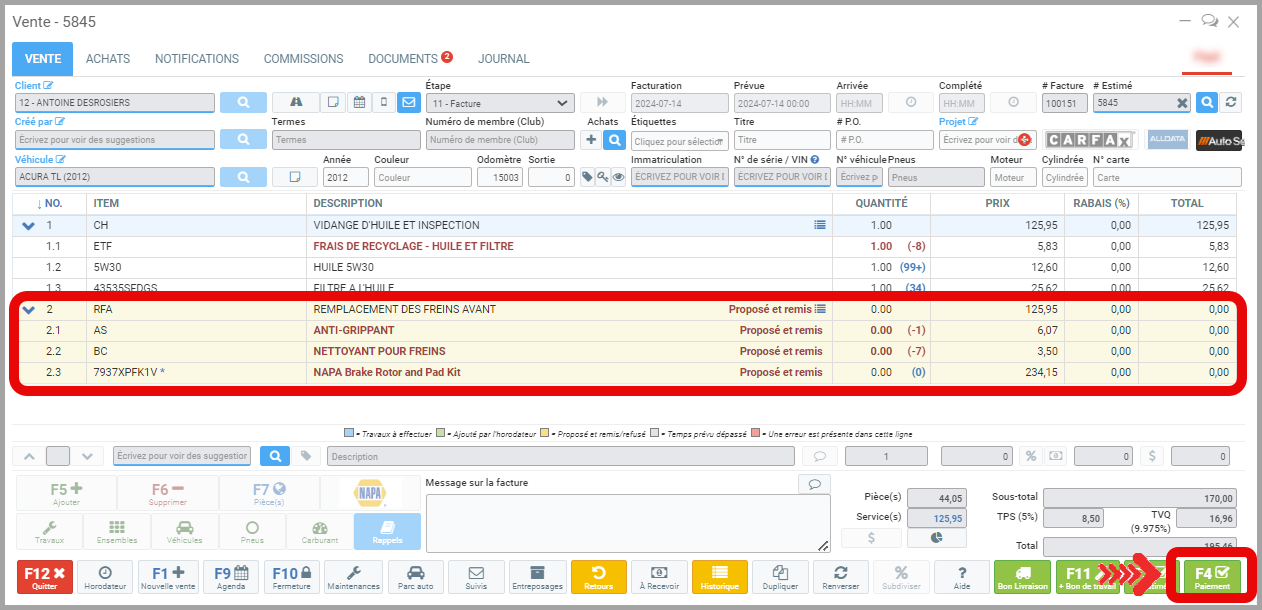Toggle the envelope email option beside client
The width and height of the screenshot is (1262, 610).
(x=408, y=102)
